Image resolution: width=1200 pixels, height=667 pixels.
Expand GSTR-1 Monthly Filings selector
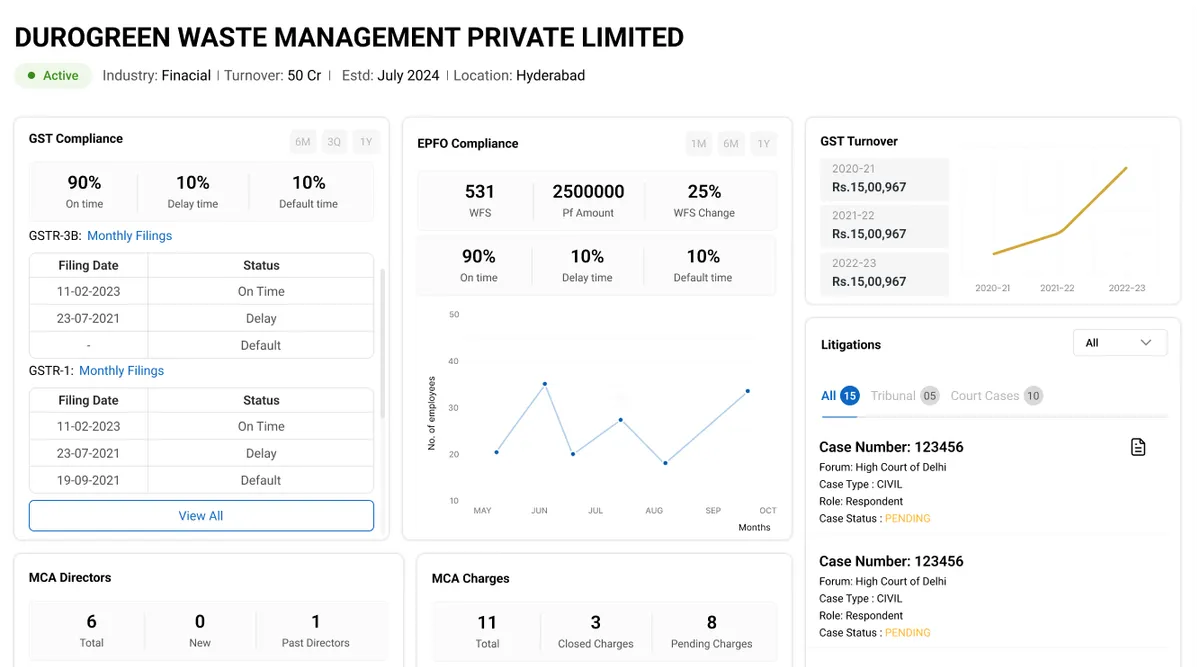pyautogui.click(x=121, y=371)
